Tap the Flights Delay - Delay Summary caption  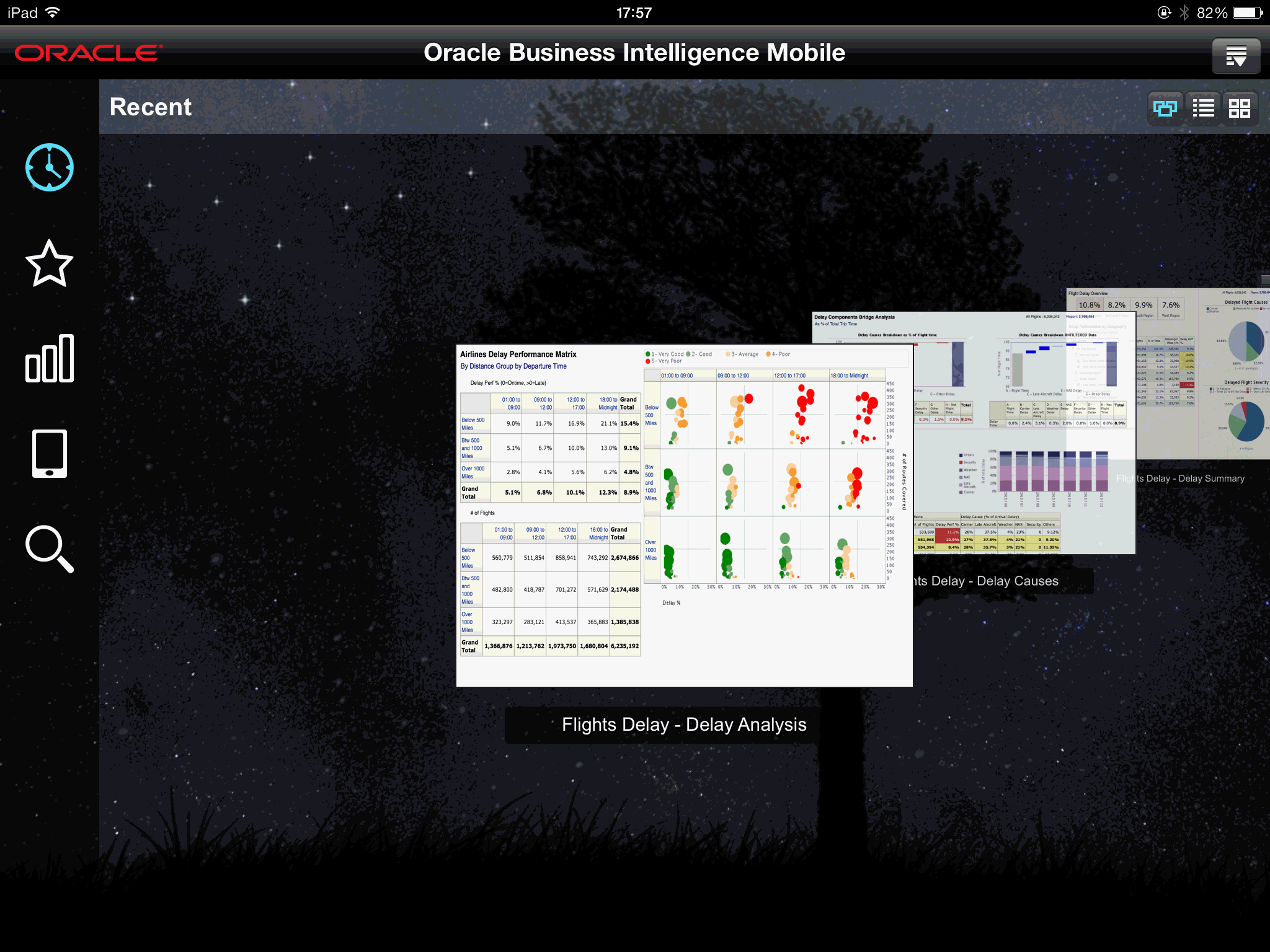[x=1180, y=478]
